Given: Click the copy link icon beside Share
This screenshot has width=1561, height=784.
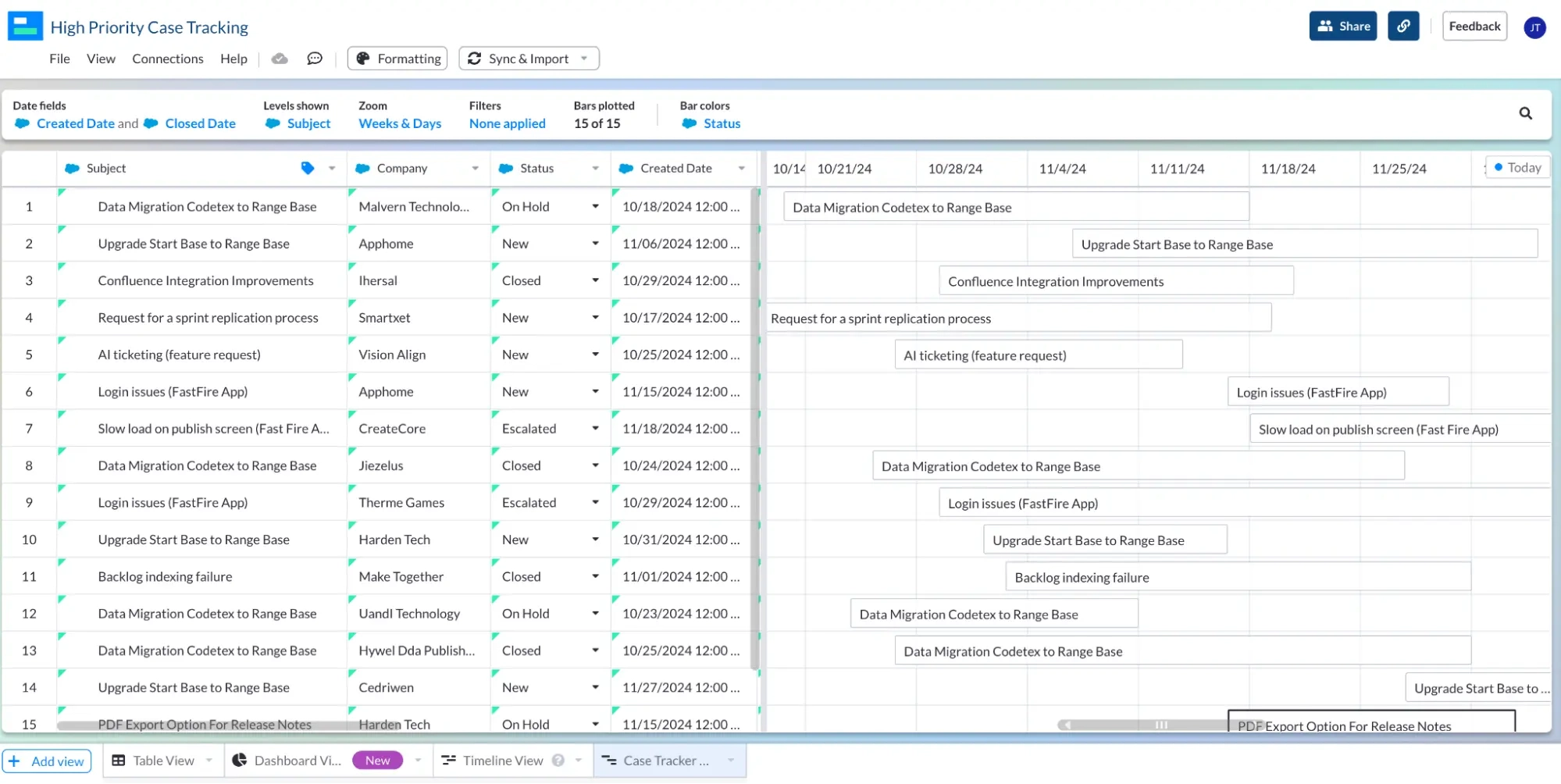Looking at the screenshot, I should [x=1403, y=26].
